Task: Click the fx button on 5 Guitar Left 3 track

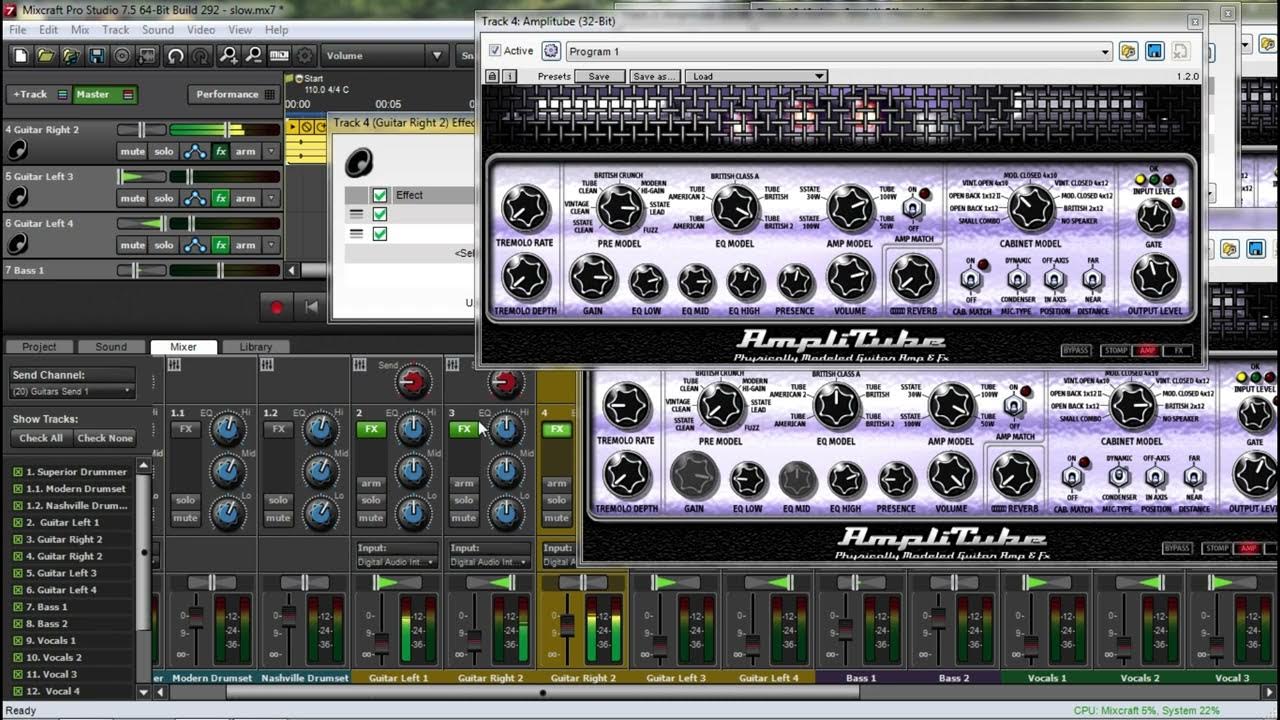Action: point(220,198)
